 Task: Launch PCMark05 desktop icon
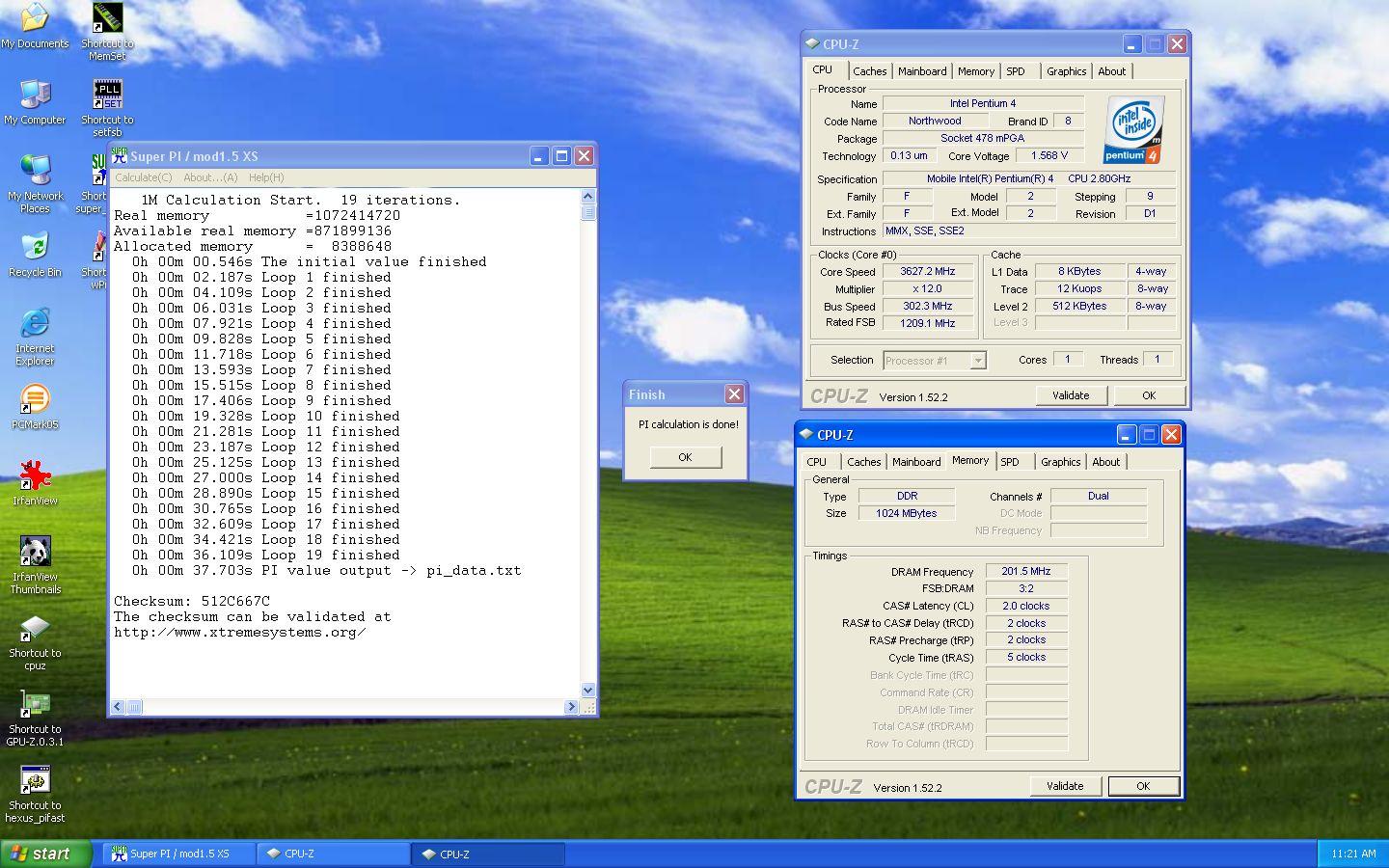[x=35, y=407]
